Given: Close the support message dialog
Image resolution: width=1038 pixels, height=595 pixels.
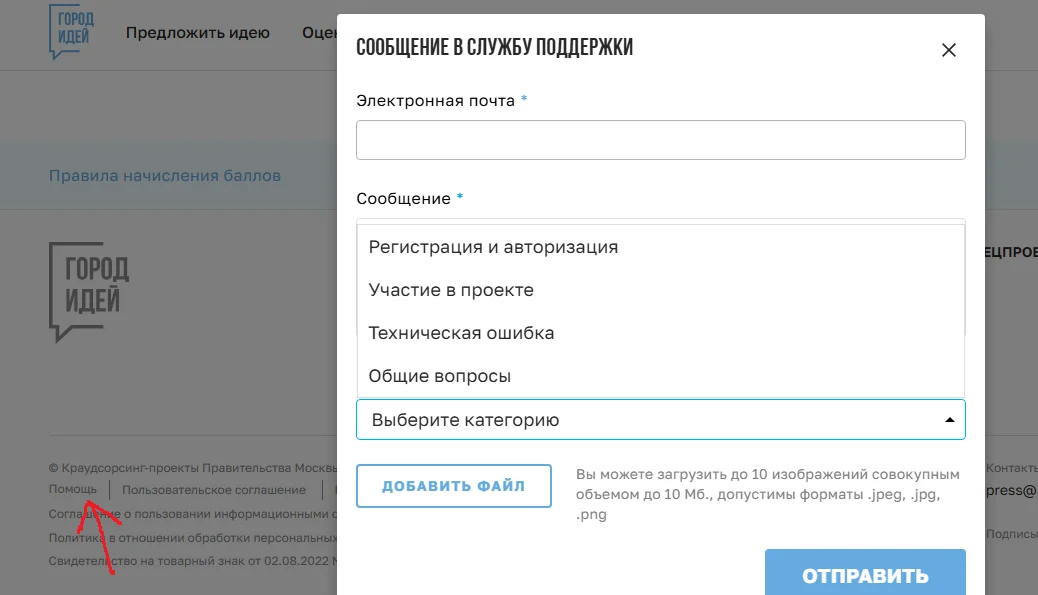Looking at the screenshot, I should pyautogui.click(x=948, y=50).
